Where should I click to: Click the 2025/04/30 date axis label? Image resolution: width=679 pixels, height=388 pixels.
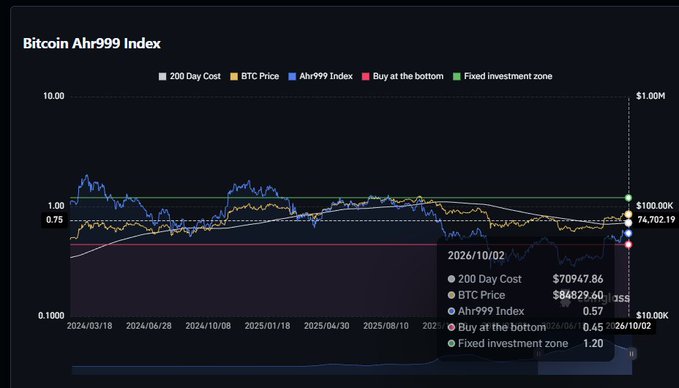pyautogui.click(x=327, y=326)
